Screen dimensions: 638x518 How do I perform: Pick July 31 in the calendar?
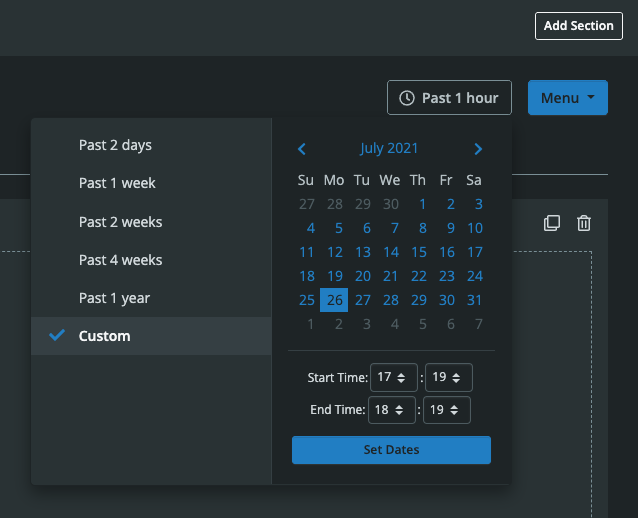tap(474, 300)
